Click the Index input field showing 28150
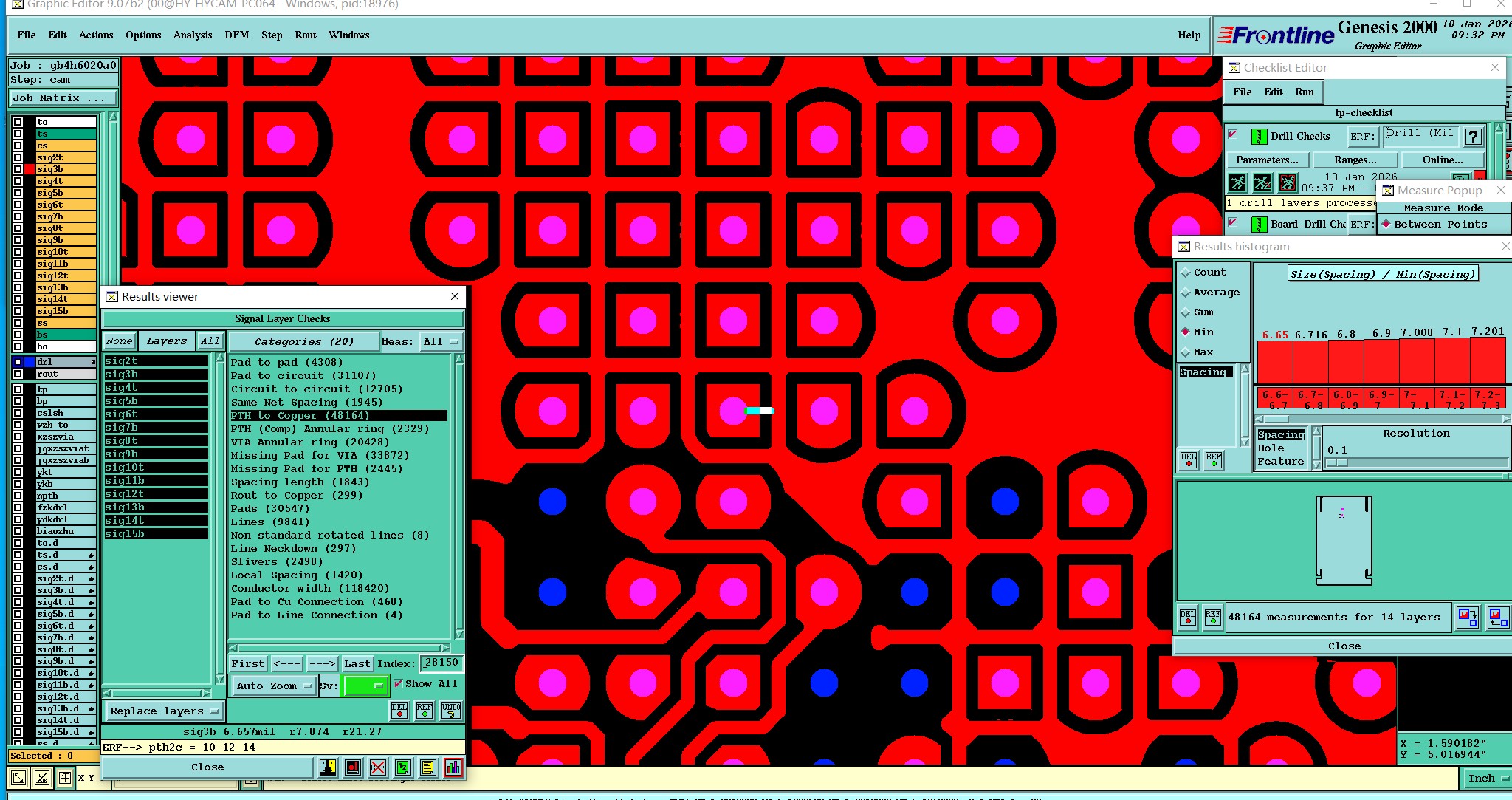This screenshot has width=1512, height=800. click(441, 663)
